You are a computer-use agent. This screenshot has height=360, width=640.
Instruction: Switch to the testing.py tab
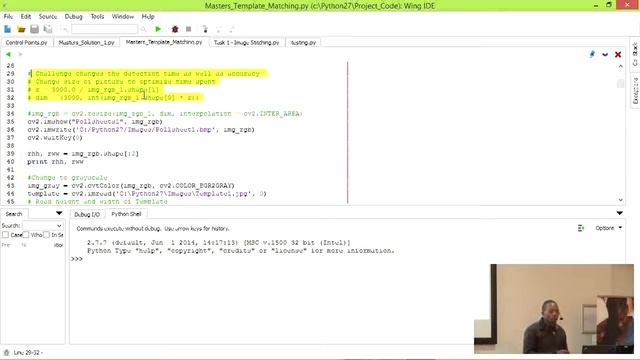pyautogui.click(x=303, y=42)
